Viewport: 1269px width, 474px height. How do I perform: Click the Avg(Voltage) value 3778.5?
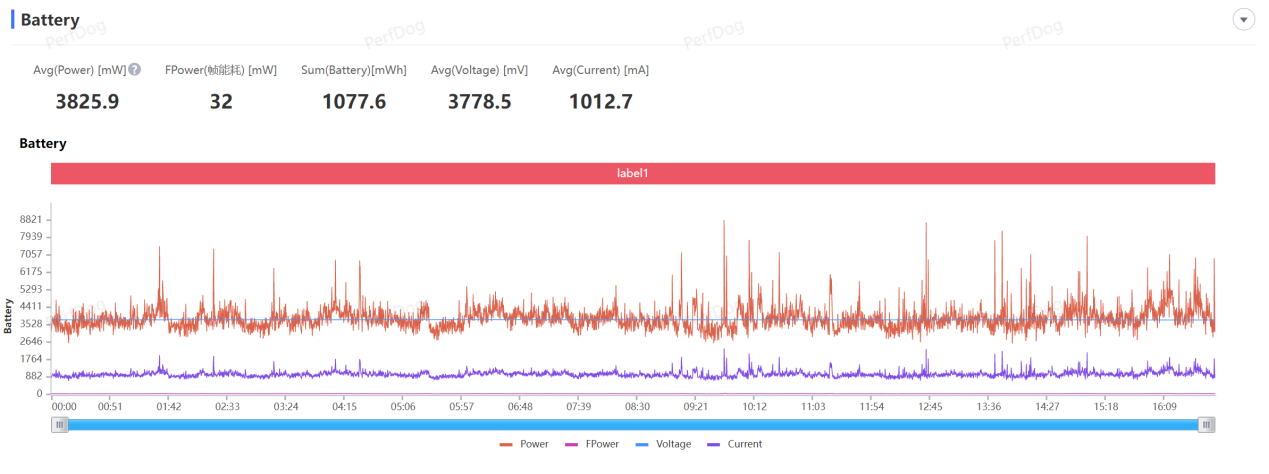point(479,101)
